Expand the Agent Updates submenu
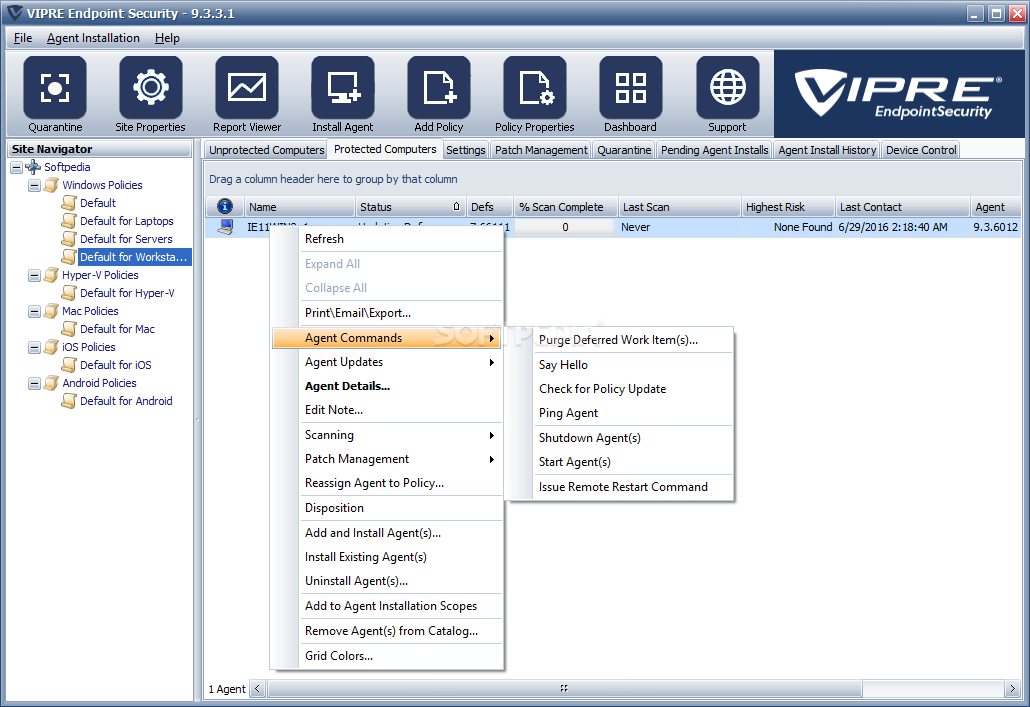Viewport: 1030px width, 707px height. click(388, 362)
